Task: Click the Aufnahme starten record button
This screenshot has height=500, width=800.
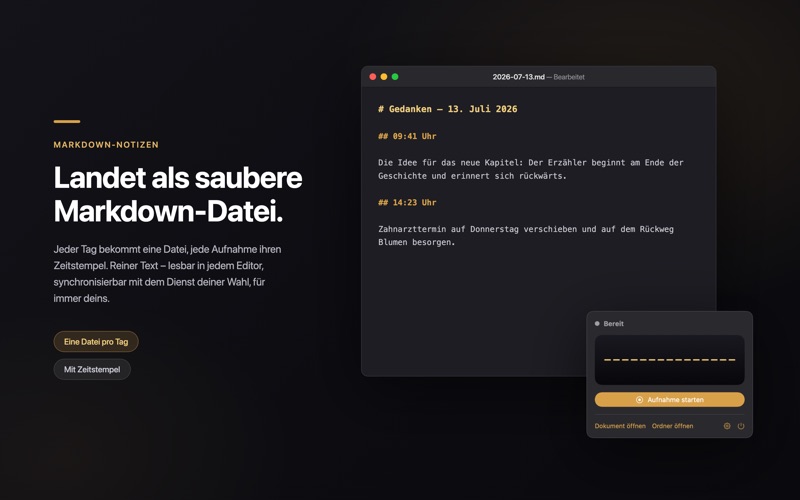Action: click(669, 399)
